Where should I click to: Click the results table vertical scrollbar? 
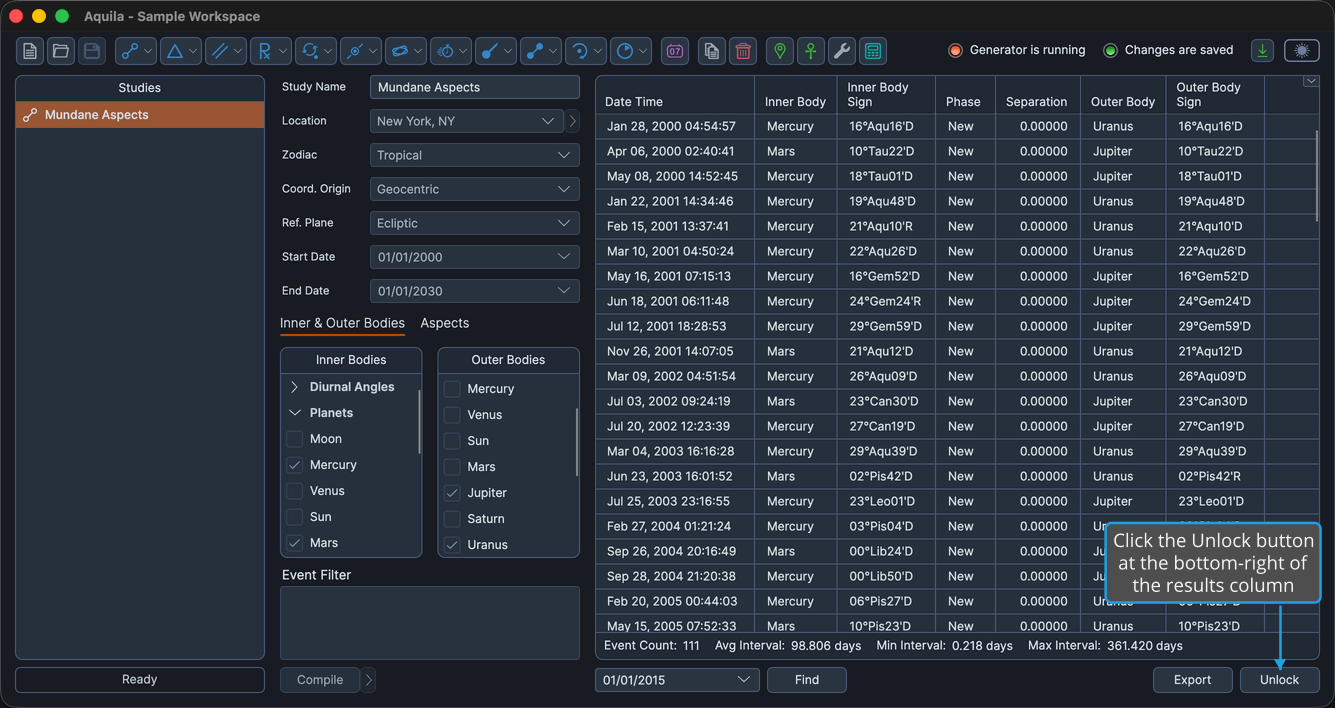1318,175
